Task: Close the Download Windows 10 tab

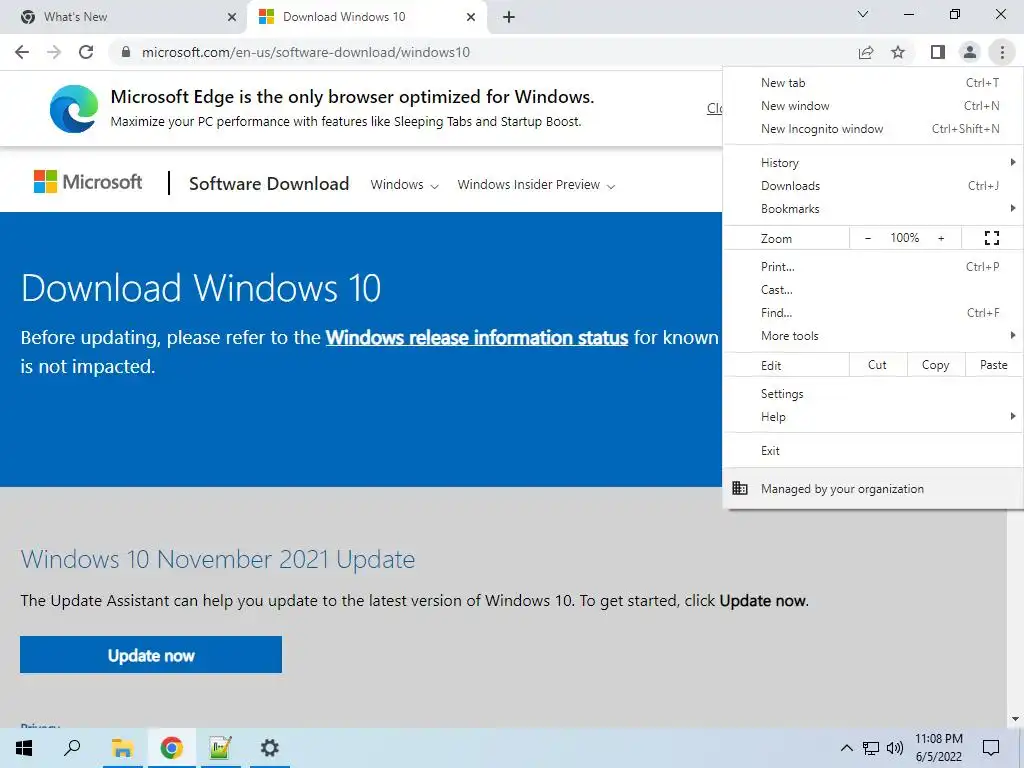Action: click(x=471, y=17)
